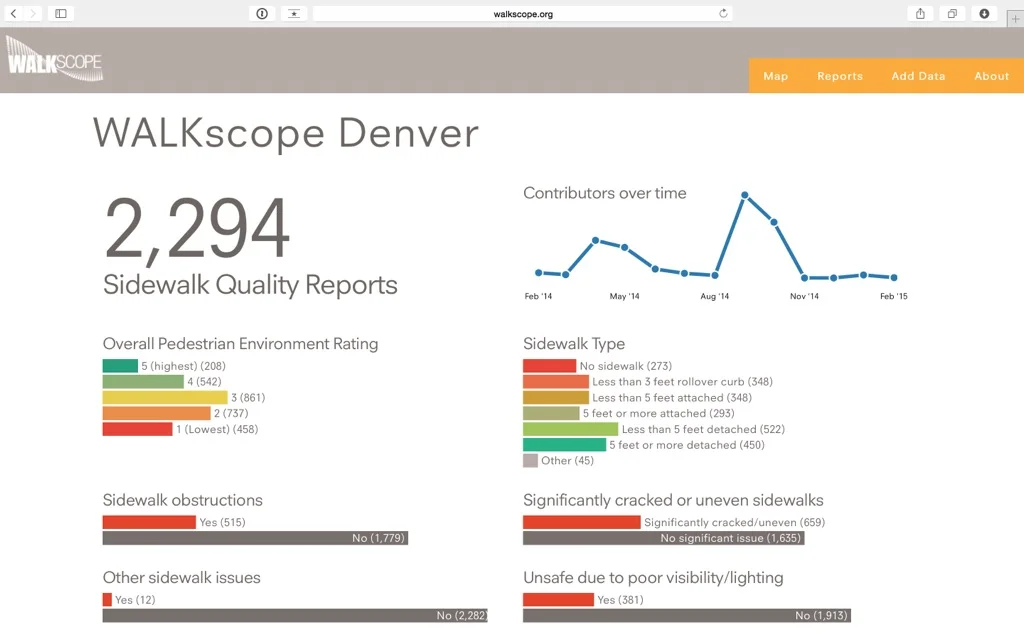Click the Sidewalk Type heading
Viewport: 1024px width, 640px height.
click(x=574, y=344)
